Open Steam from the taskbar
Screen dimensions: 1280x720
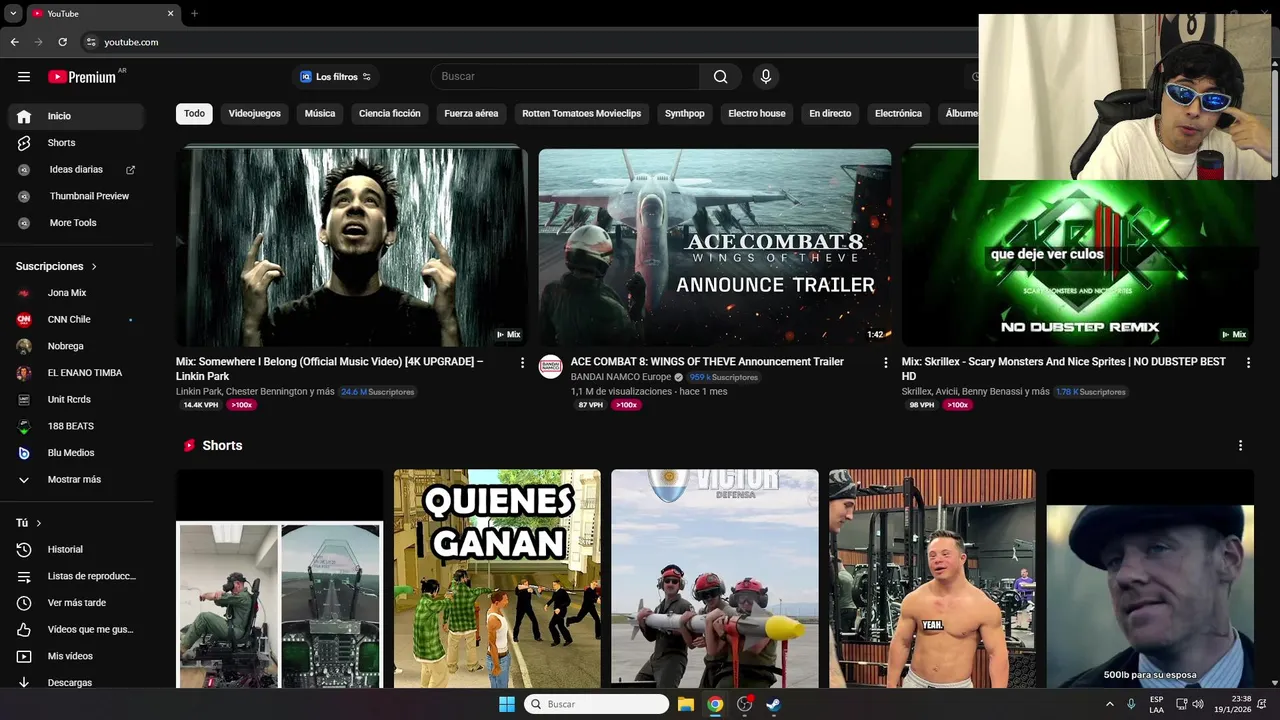[x=773, y=704]
